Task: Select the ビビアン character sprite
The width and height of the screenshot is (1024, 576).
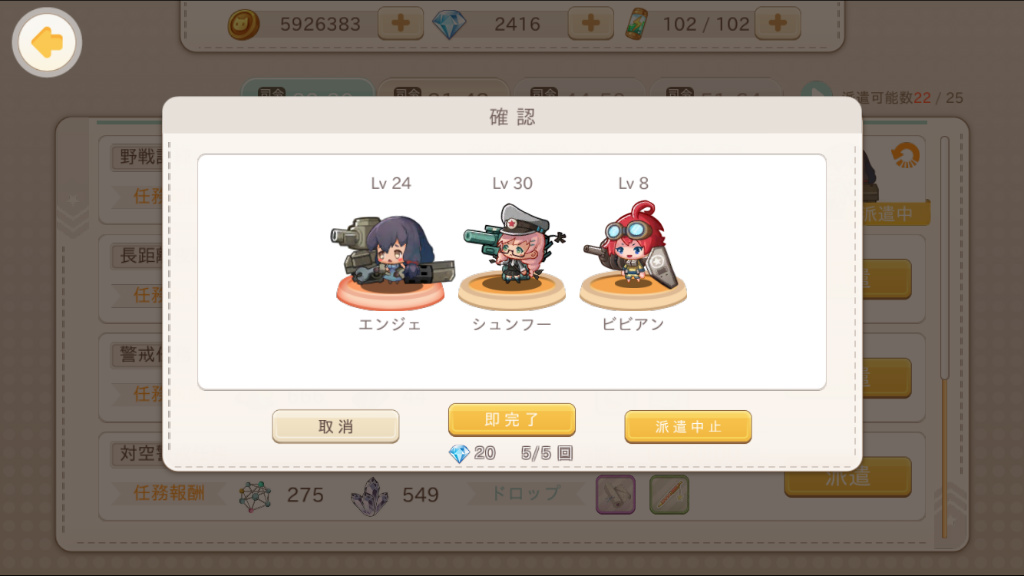Action: pyautogui.click(x=633, y=255)
